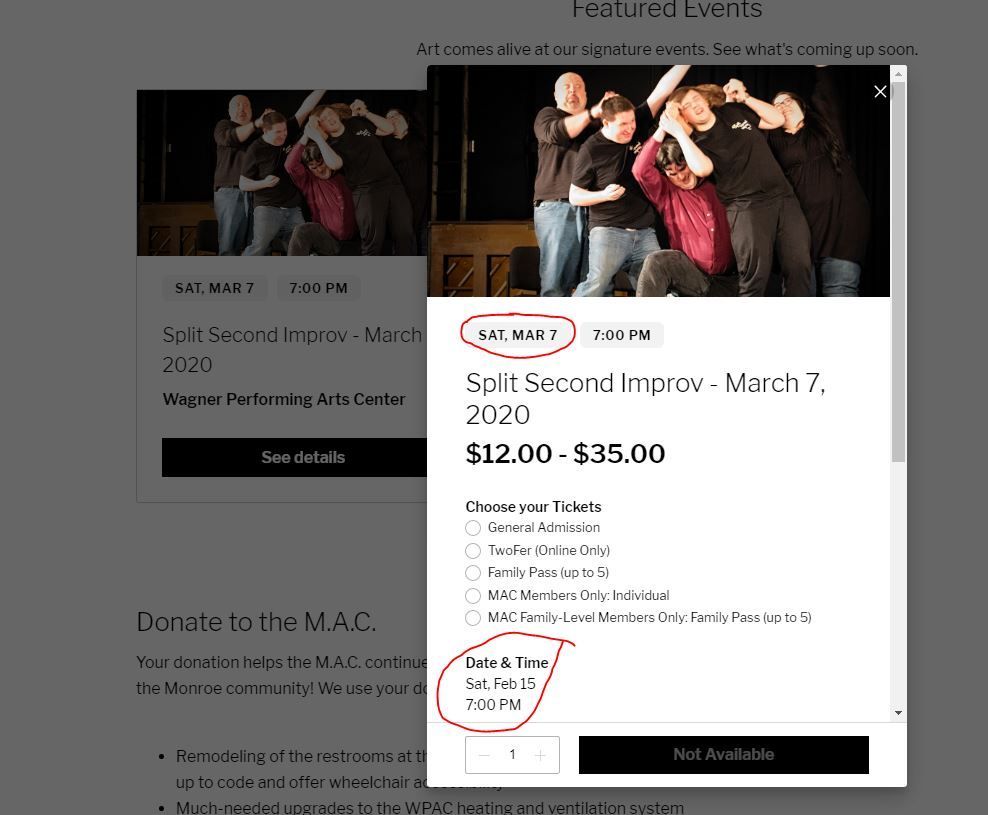This screenshot has height=815, width=988.
Task: Decrease ticket quantity with minus button
Action: [484, 755]
